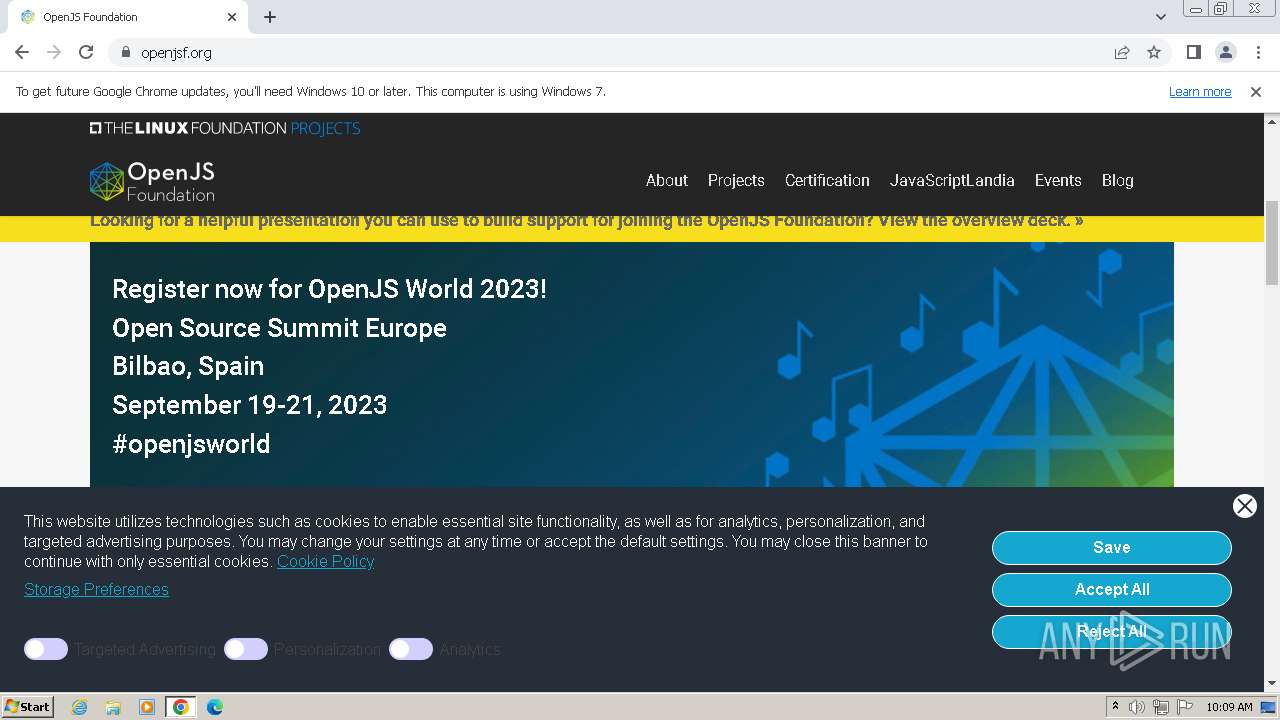Click the Chrome taskbar icon
1280x720 pixels.
point(181,707)
